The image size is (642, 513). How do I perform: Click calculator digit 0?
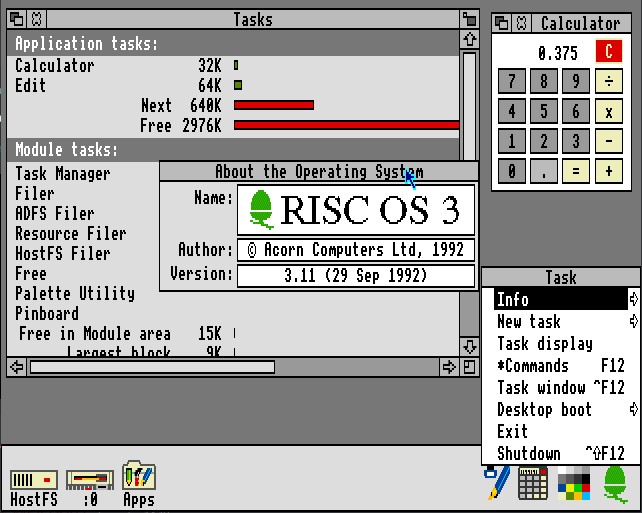[512, 171]
